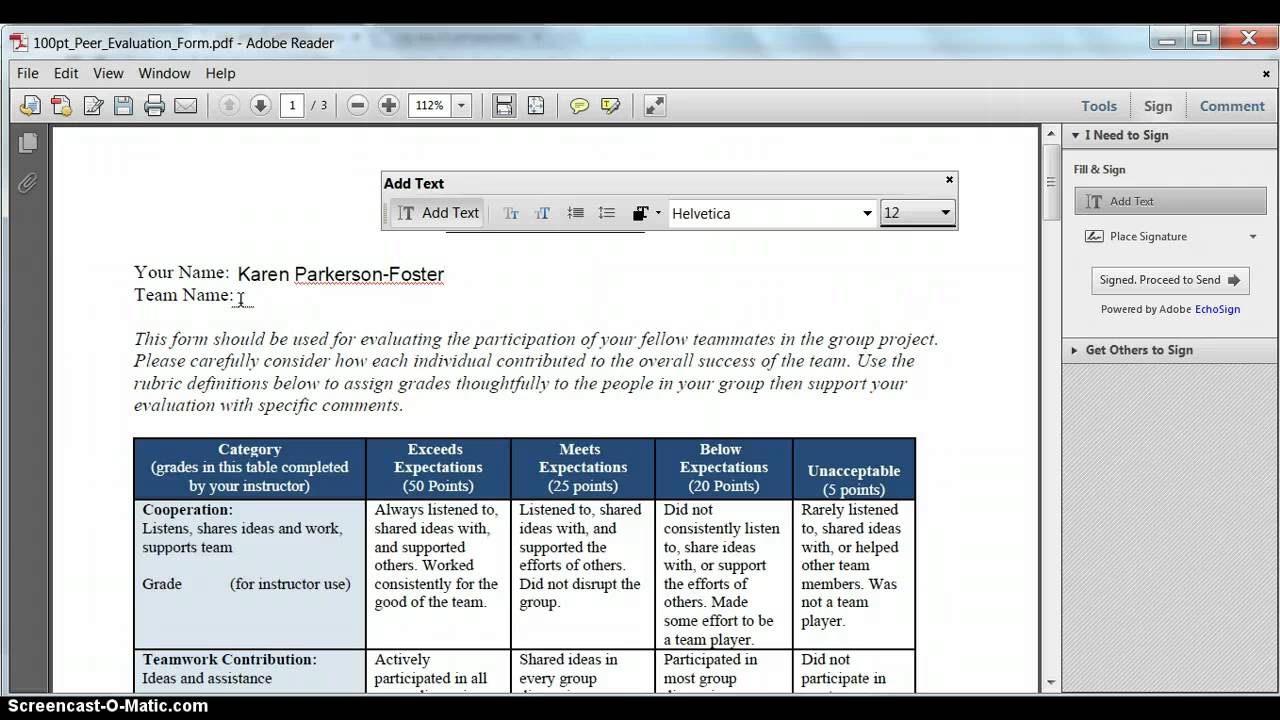Open the Tools pane tab
The image size is (1280, 720).
(x=1099, y=106)
